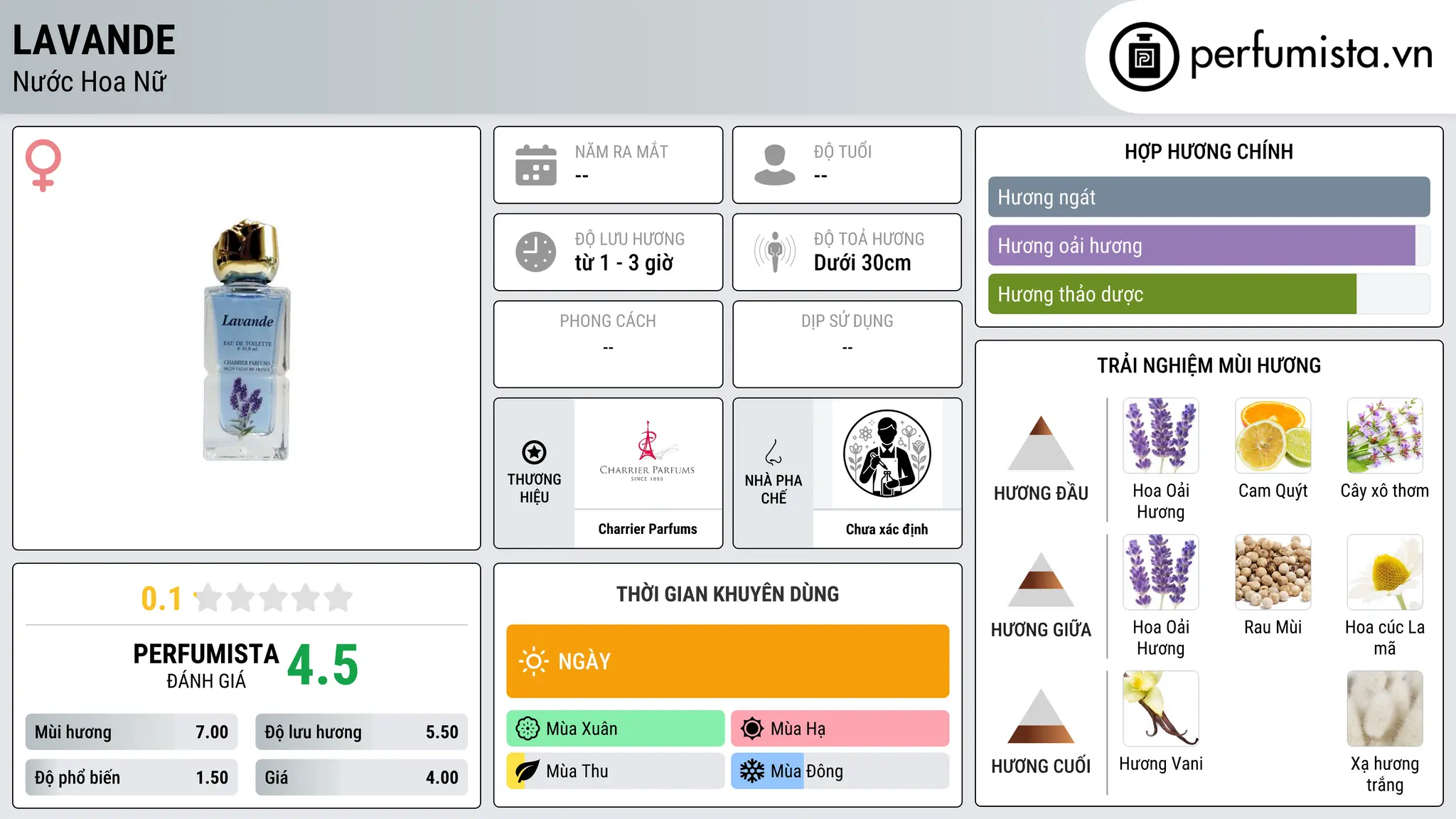Screen dimensions: 1456x819
Task: Click the green 4.5 Perfumista rating
Action: (323, 665)
